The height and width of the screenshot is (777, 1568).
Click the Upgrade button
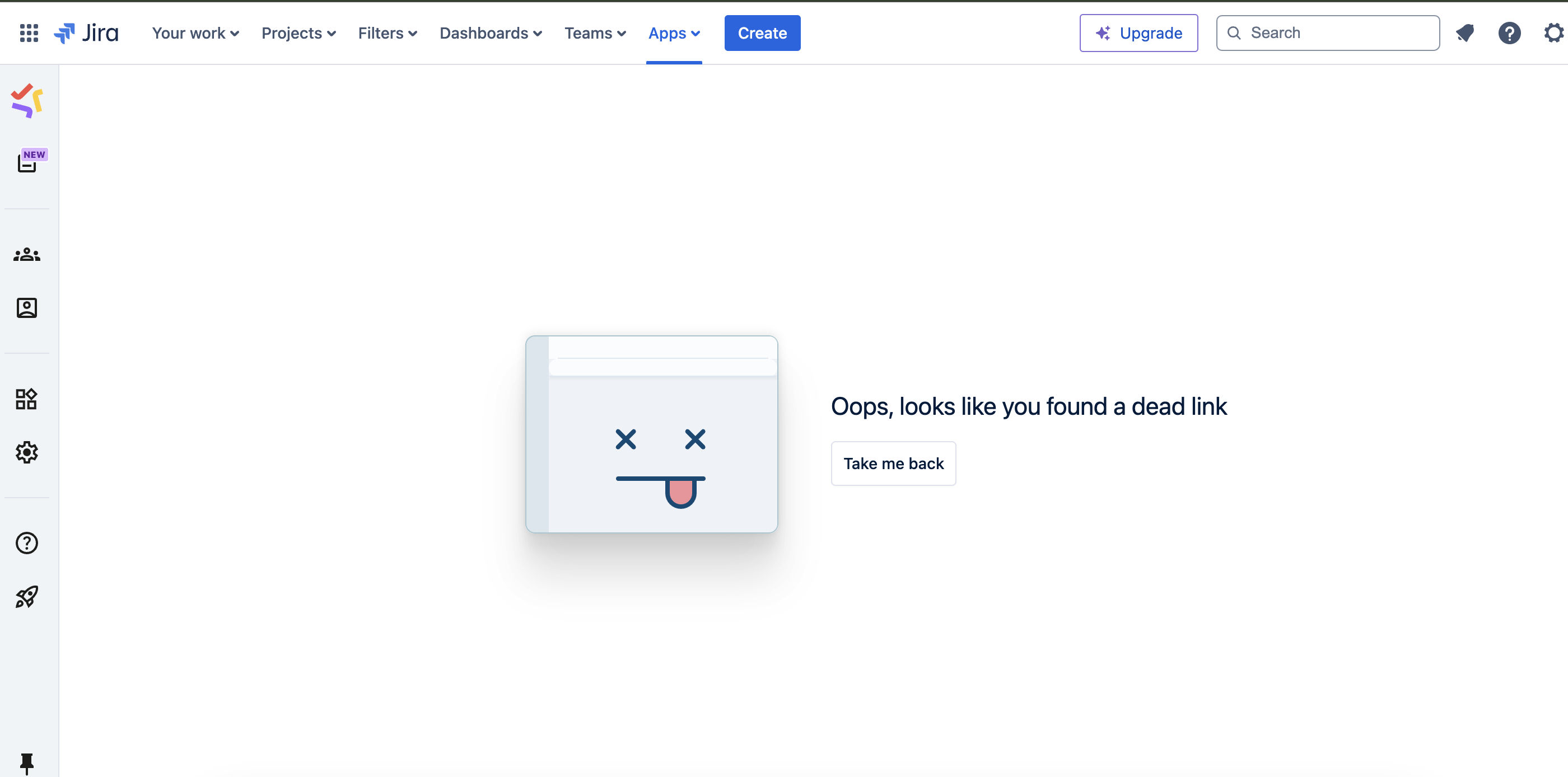point(1138,33)
